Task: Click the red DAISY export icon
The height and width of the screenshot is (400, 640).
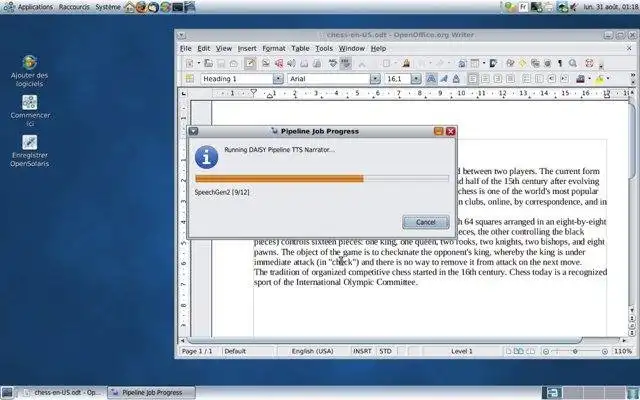Action: pos(279,63)
